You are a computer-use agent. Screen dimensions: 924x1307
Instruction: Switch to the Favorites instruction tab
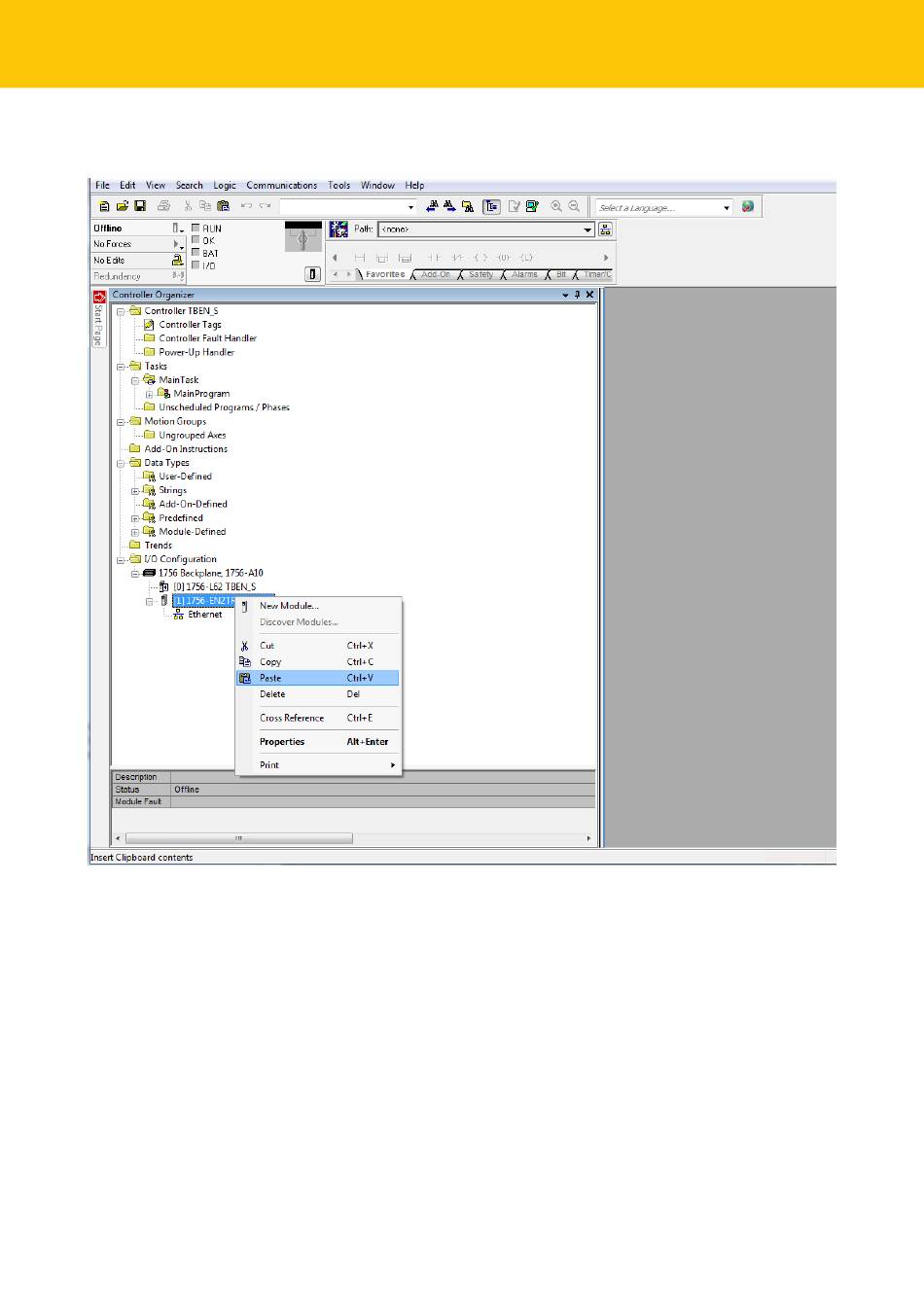pos(385,274)
